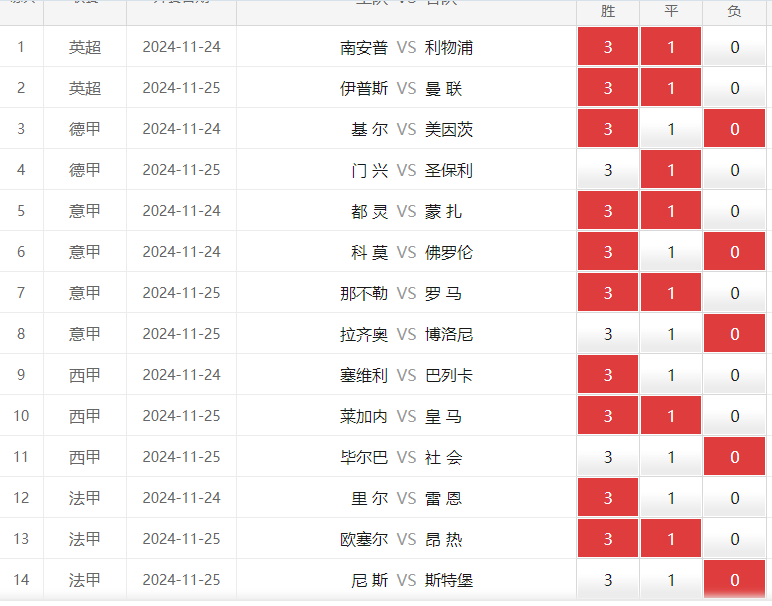This screenshot has width=772, height=606.
Task: Click match text 那不勒 VS 罗马
Action: pos(401,293)
